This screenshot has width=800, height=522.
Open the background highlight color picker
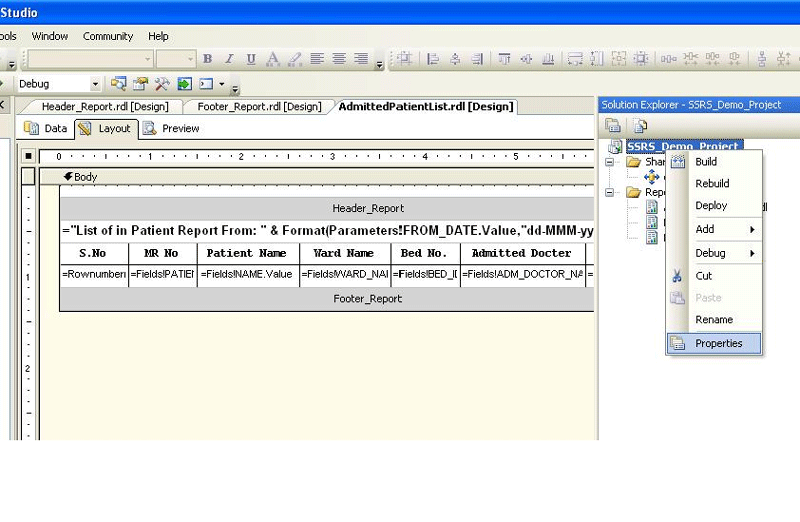click(x=295, y=59)
